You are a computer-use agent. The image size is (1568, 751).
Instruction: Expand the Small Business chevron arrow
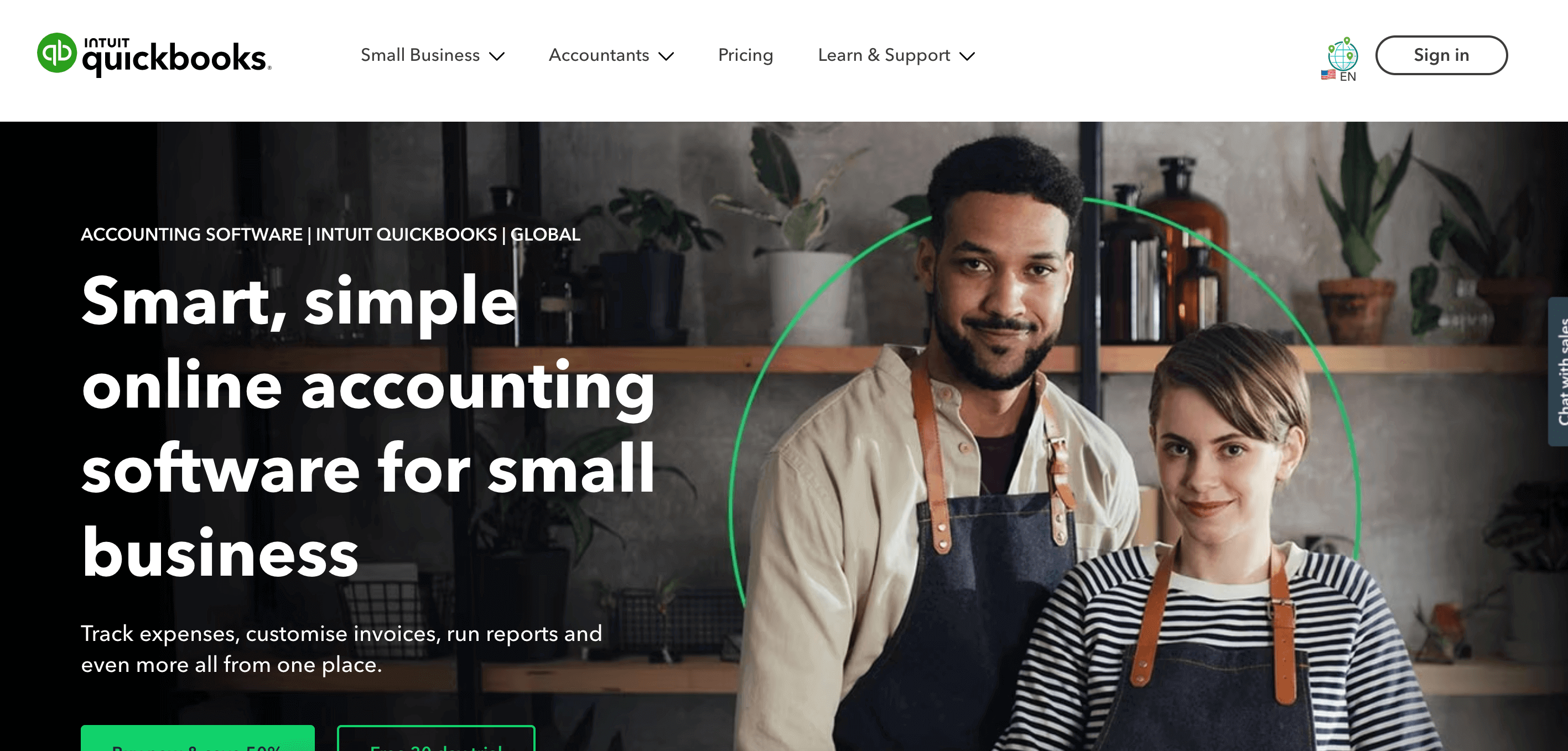pos(497,56)
